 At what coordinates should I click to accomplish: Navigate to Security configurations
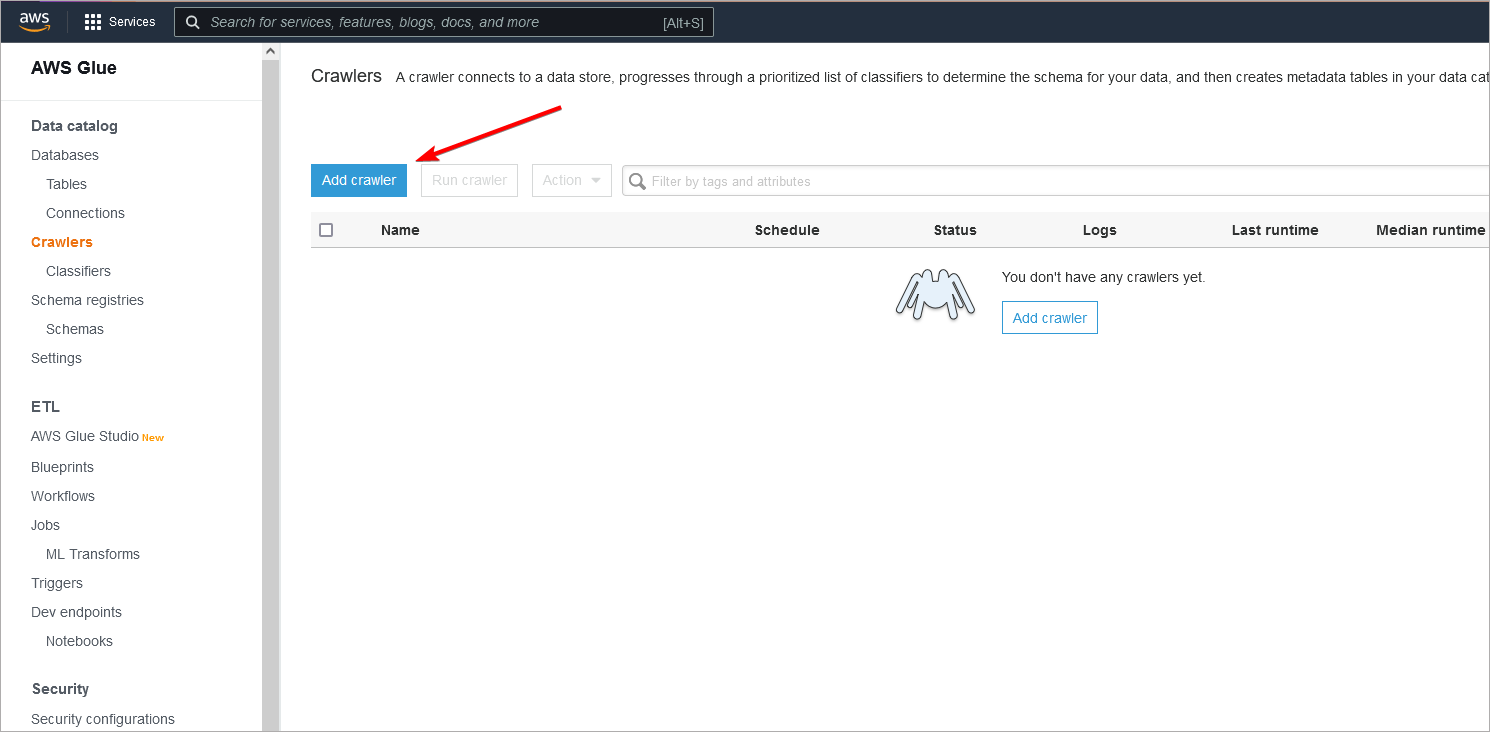click(102, 719)
